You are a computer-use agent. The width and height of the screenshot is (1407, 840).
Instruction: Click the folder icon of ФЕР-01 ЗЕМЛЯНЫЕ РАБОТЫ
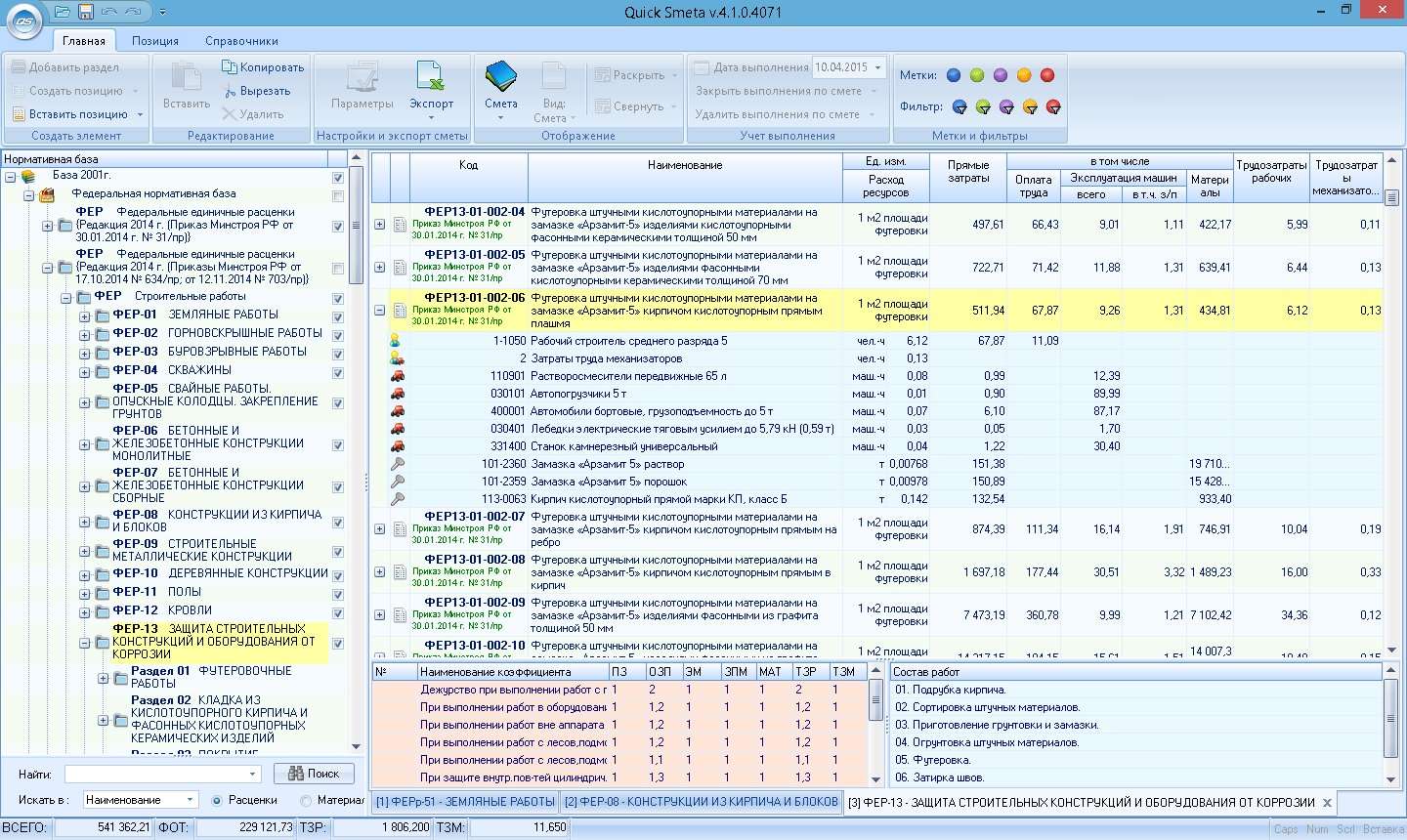click(x=101, y=315)
